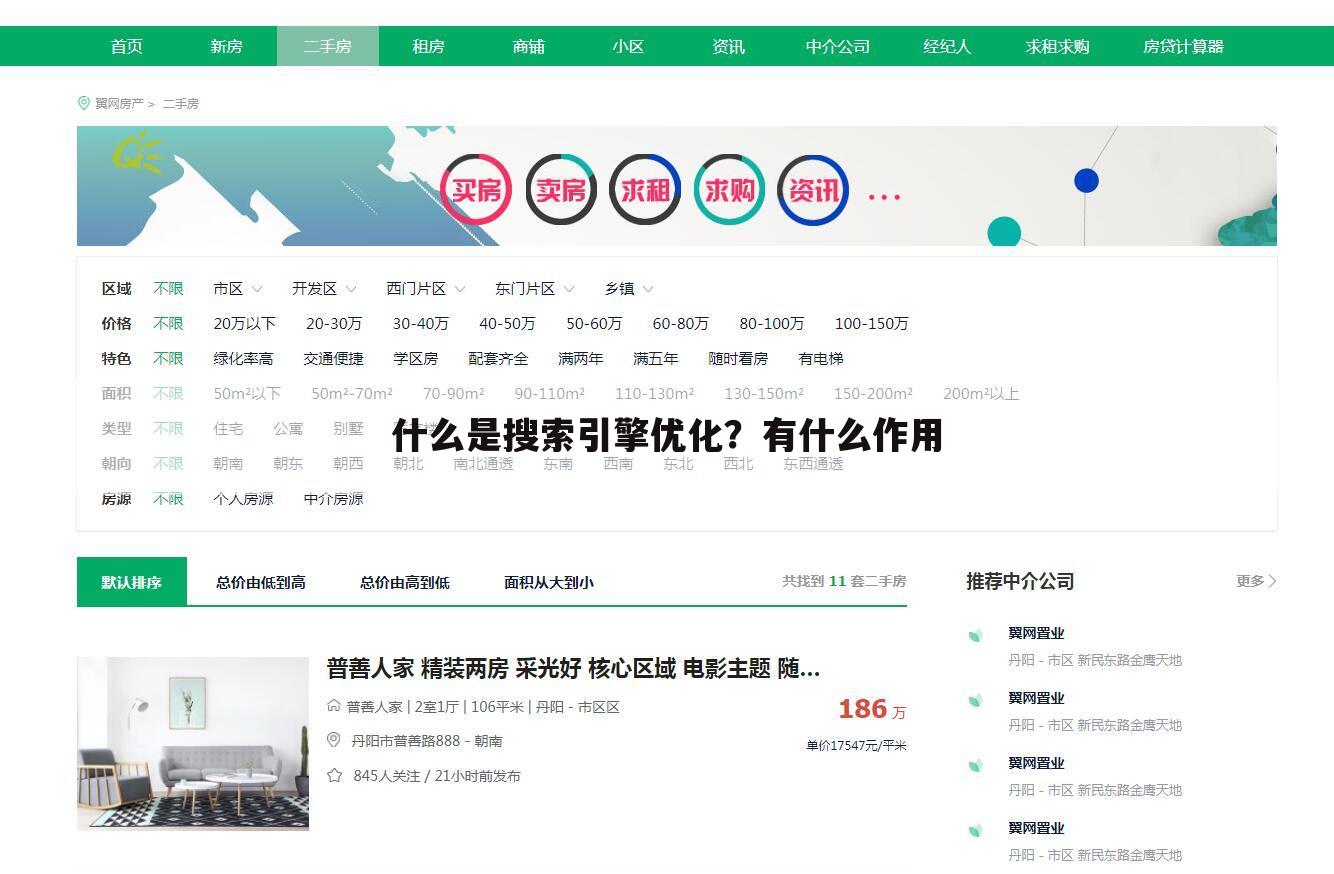Select 个人房源 under the 房源 filter
The height and width of the screenshot is (874, 1334).
[x=241, y=498]
